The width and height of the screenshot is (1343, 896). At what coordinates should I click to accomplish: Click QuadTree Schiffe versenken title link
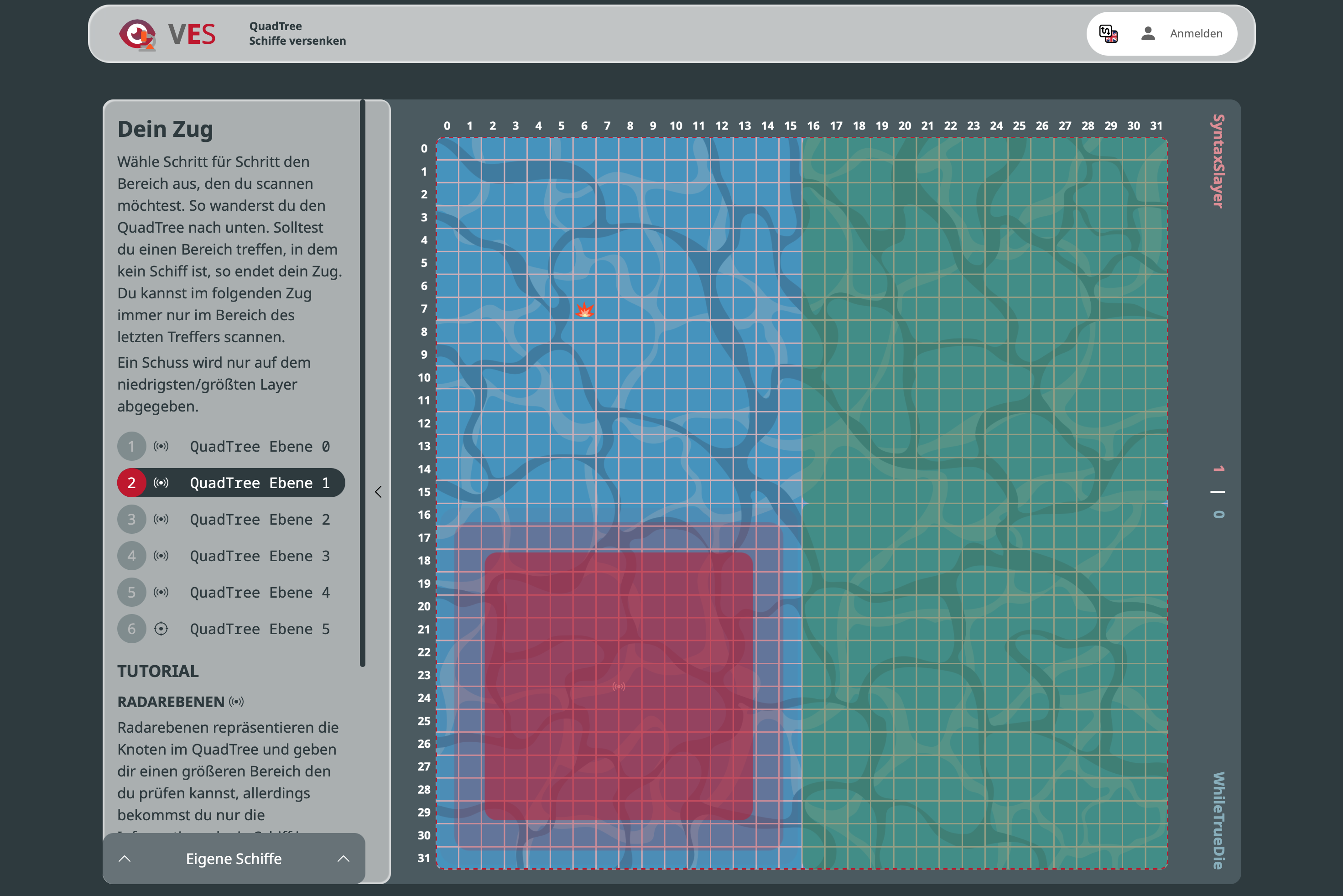tap(297, 34)
